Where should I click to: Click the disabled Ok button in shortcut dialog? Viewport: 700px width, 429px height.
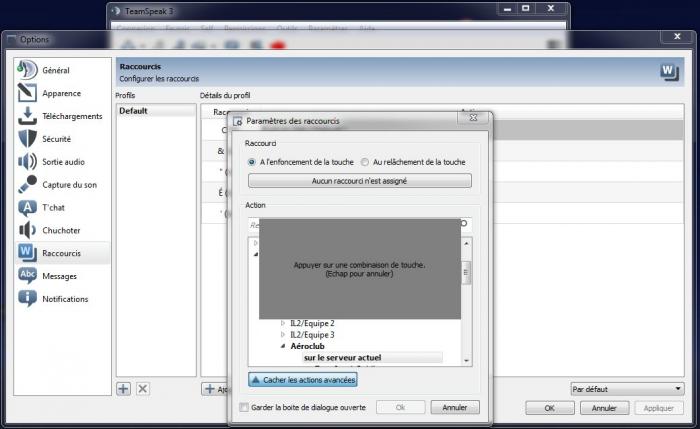400,407
